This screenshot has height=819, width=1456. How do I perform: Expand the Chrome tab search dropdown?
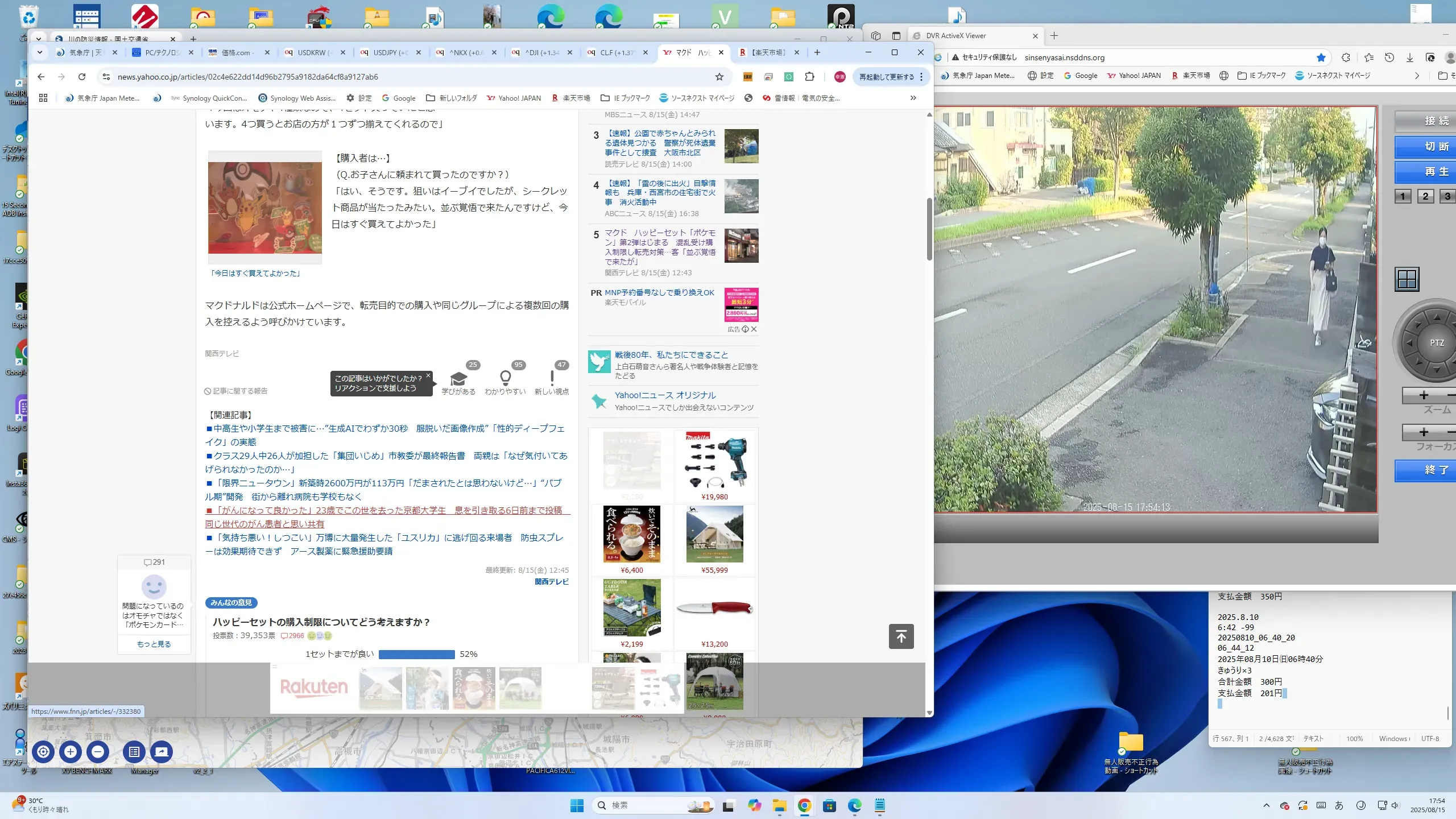pyautogui.click(x=40, y=52)
